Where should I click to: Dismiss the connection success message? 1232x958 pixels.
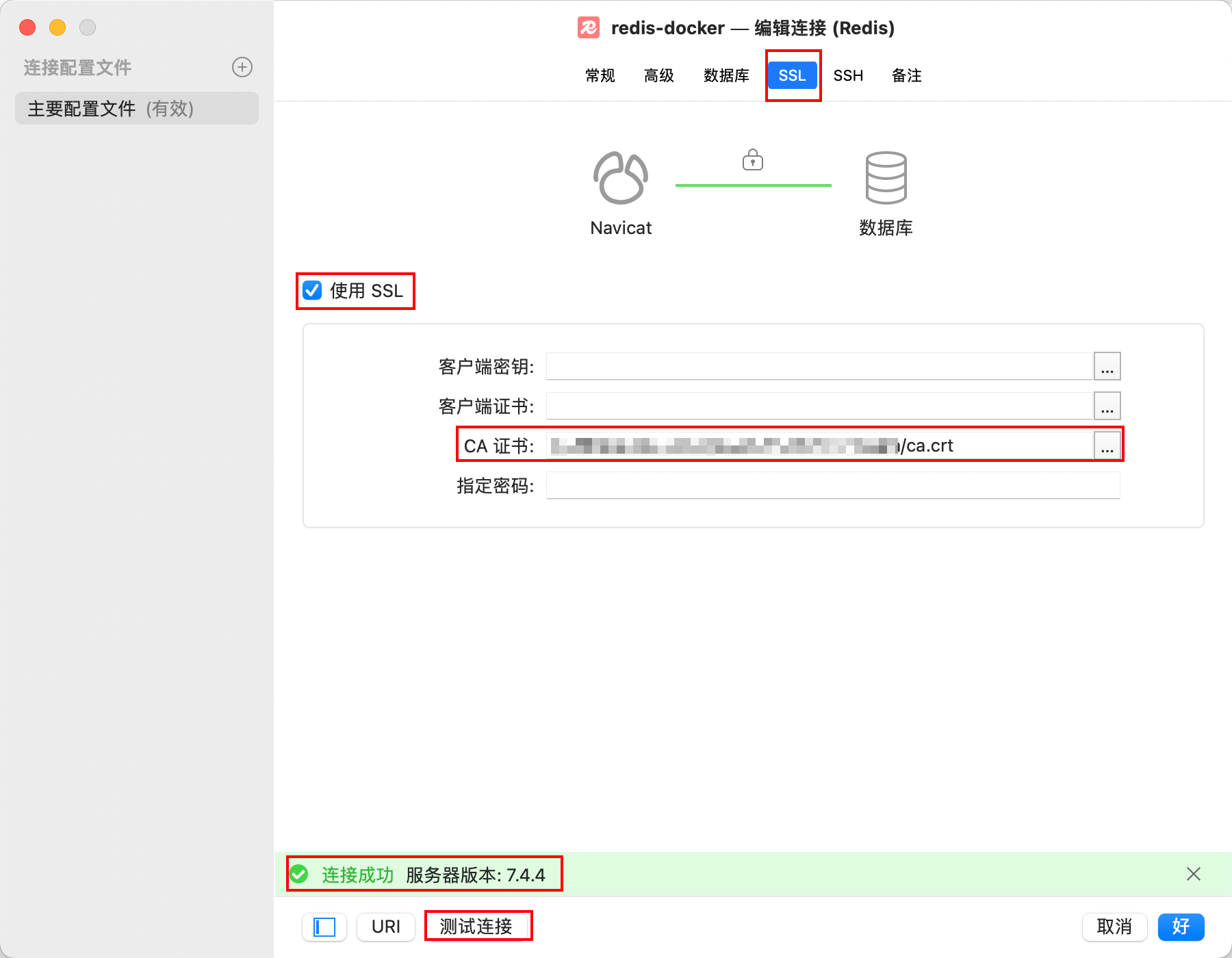(x=1194, y=874)
